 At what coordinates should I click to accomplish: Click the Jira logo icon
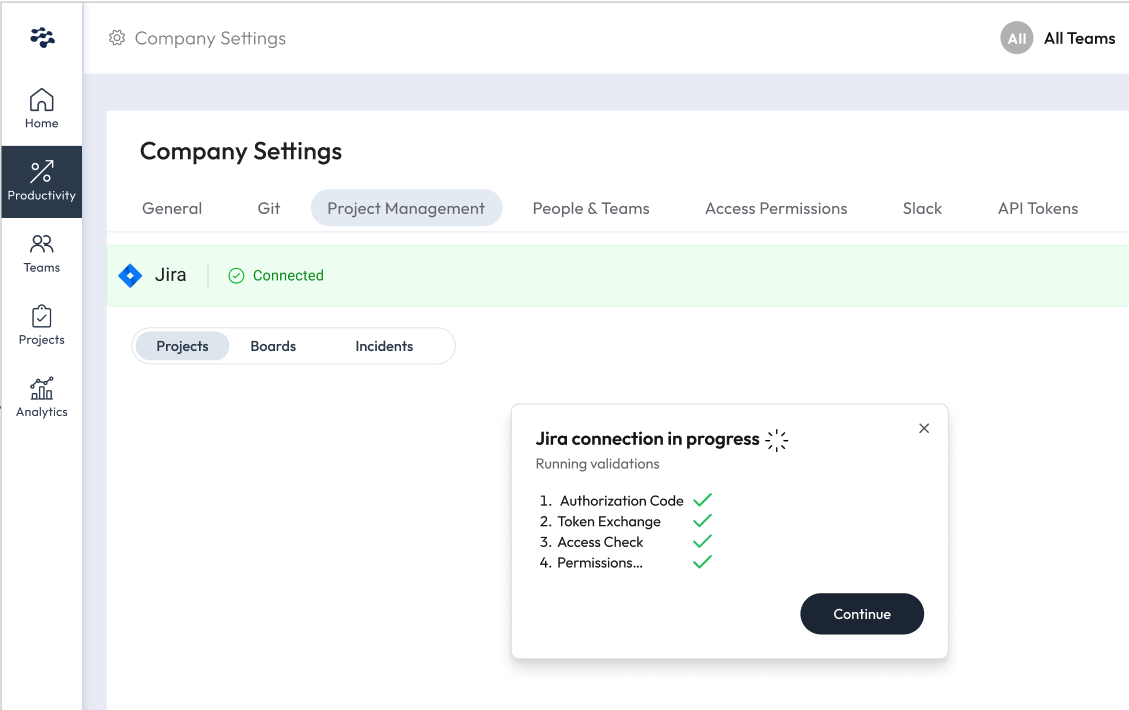tap(130, 275)
